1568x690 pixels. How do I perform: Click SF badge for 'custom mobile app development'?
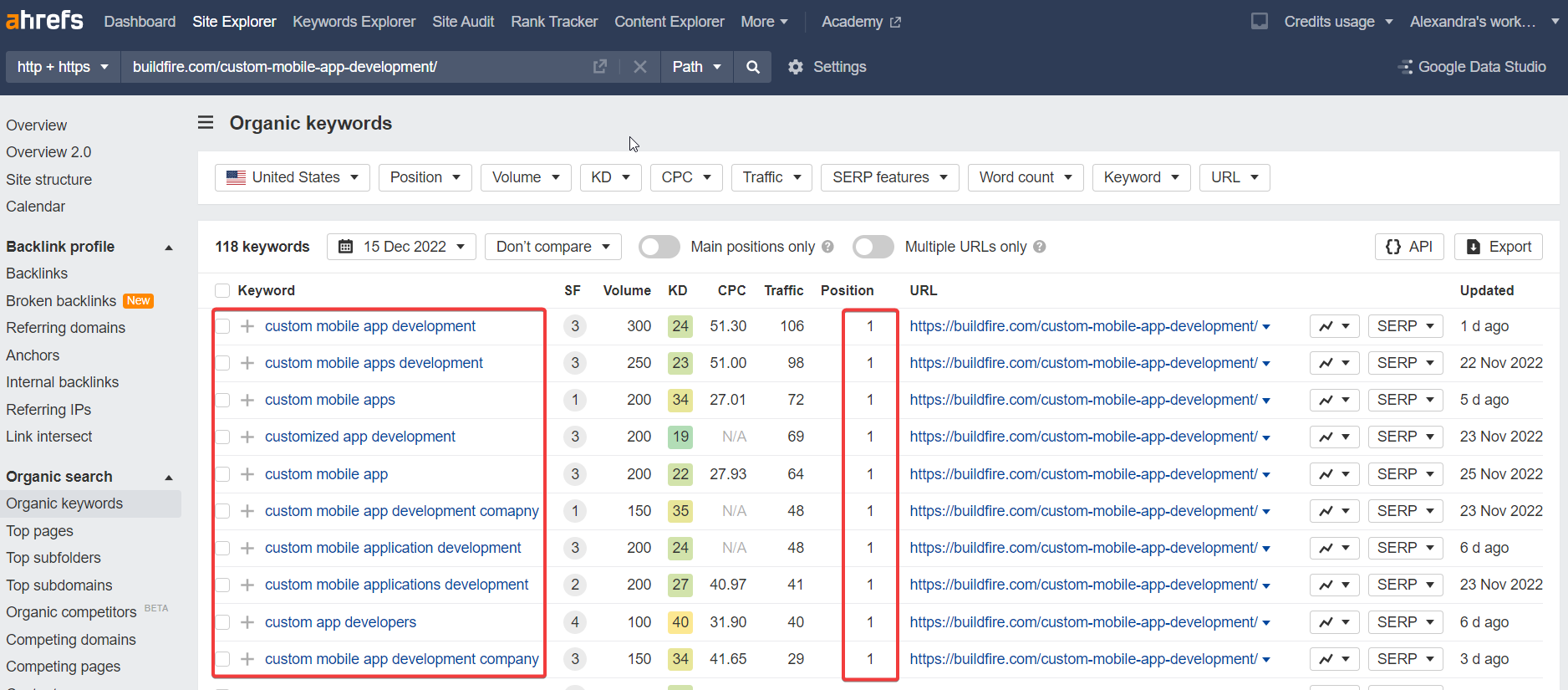(575, 326)
